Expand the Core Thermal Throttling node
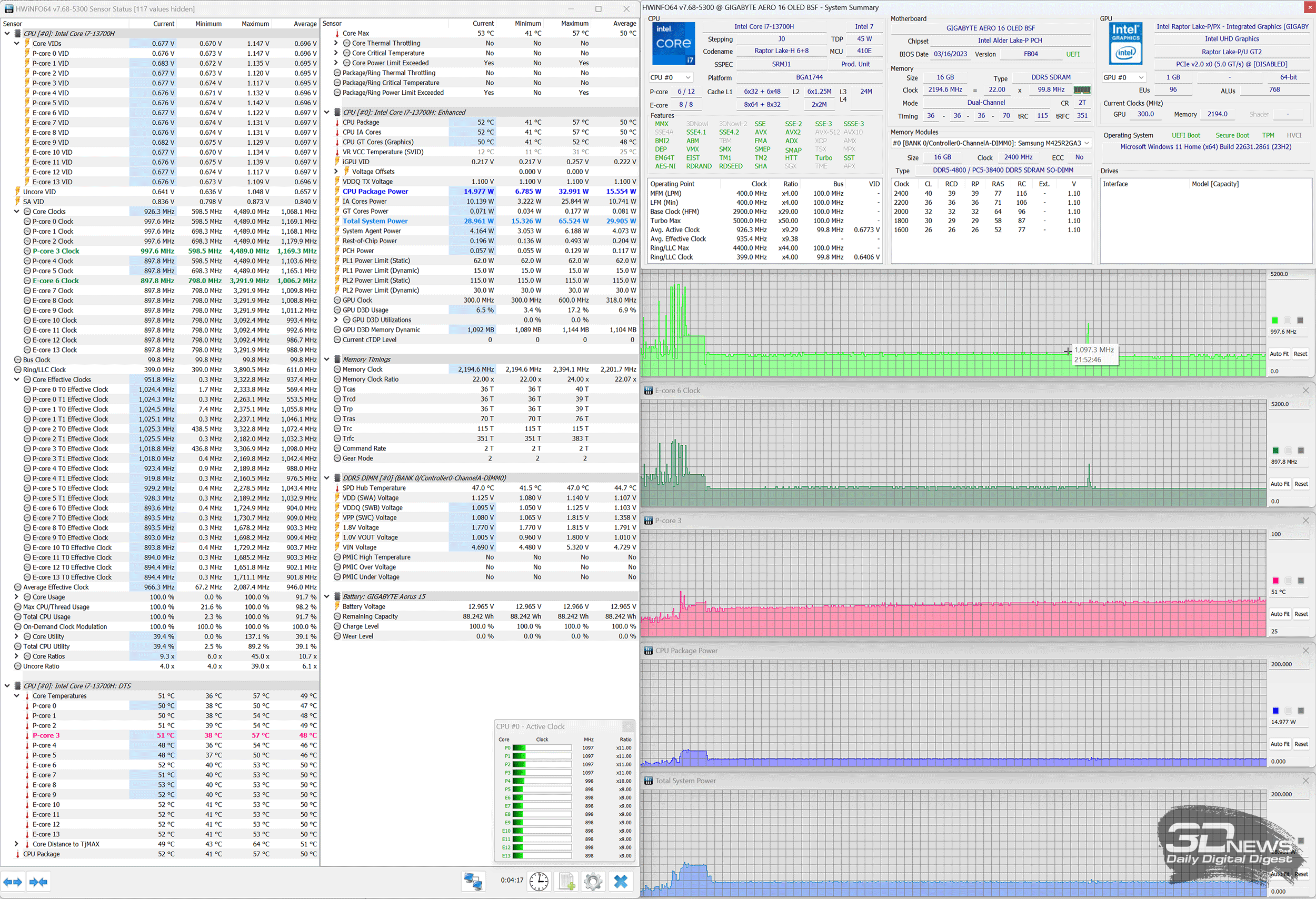Image resolution: width=1316 pixels, height=899 pixels. click(x=336, y=43)
